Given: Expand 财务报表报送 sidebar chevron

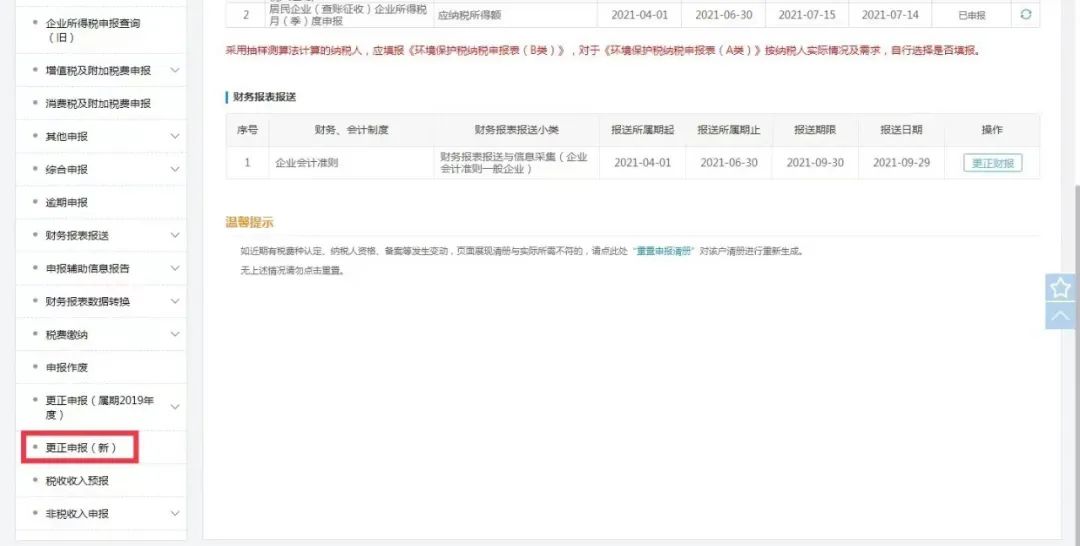Looking at the screenshot, I should 175,235.
